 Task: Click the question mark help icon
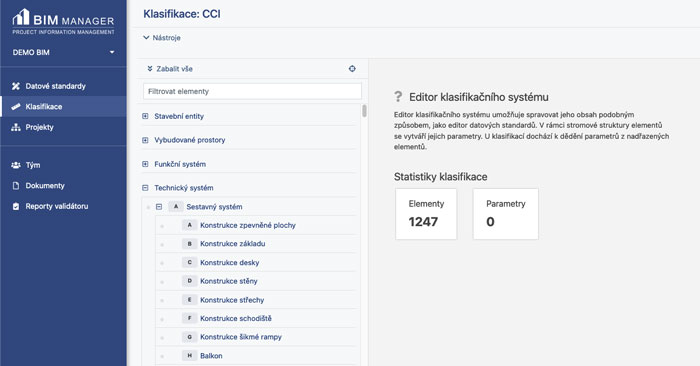(398, 97)
